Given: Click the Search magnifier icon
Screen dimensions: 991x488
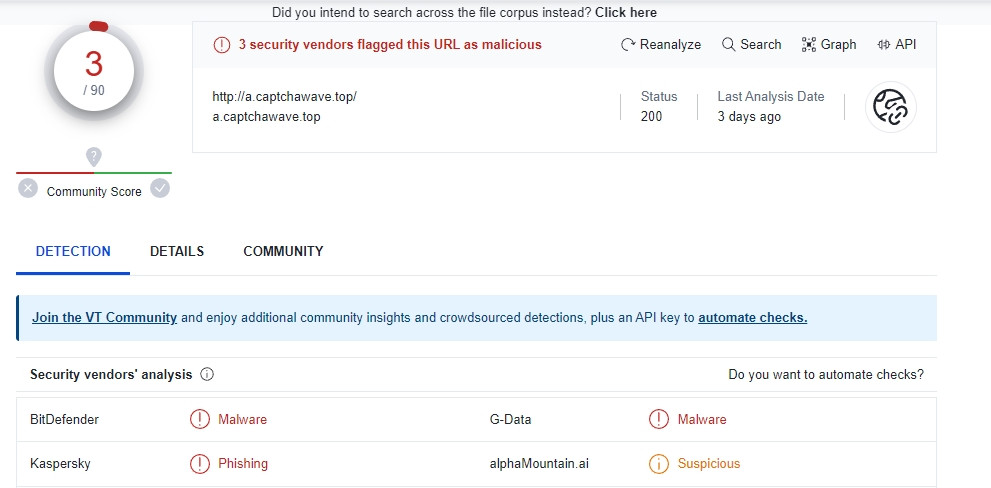Looking at the screenshot, I should 729,45.
